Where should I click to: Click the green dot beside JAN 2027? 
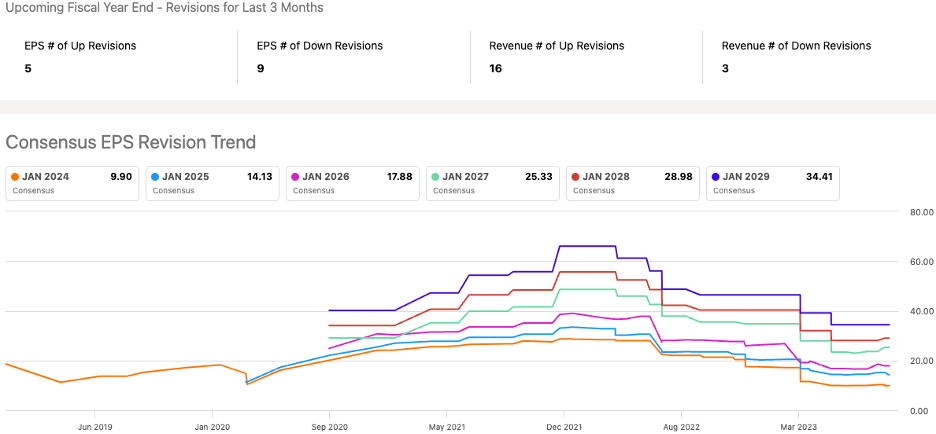(435, 177)
